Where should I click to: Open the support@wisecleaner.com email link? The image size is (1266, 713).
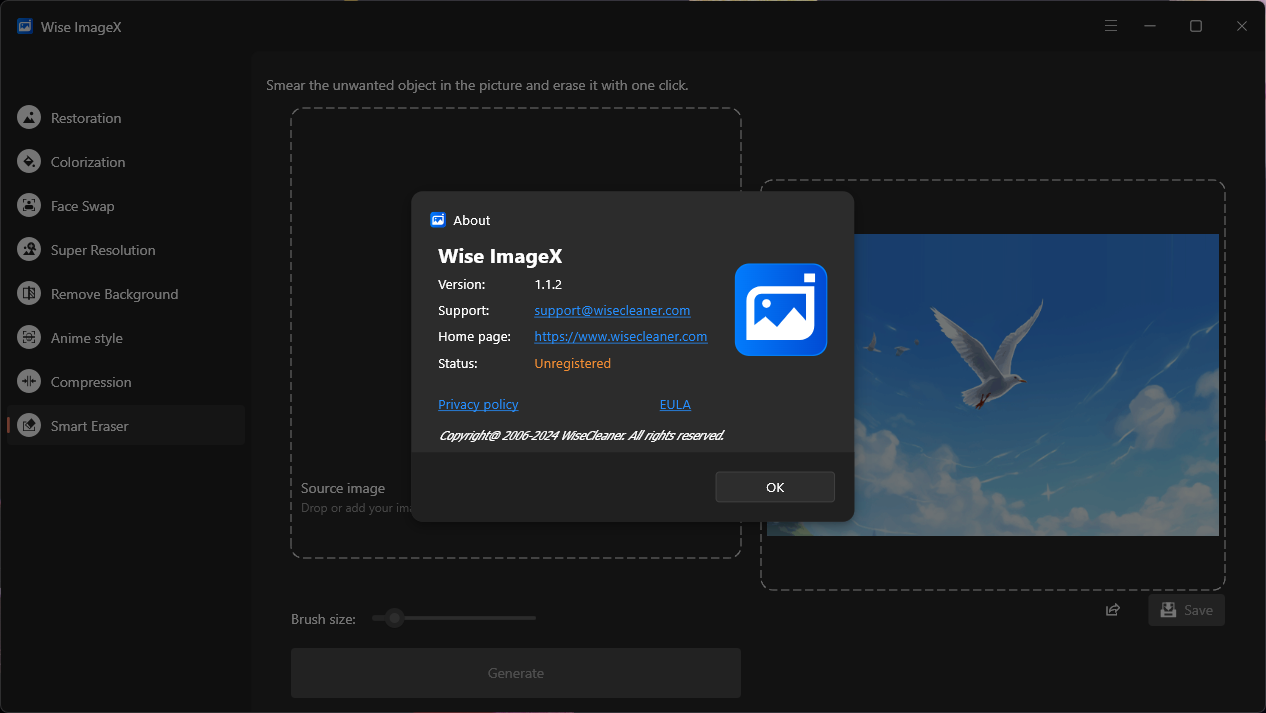pyautogui.click(x=612, y=310)
